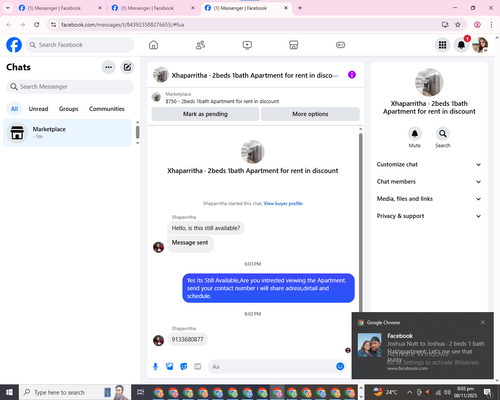Viewport: 500px width, 400px height.
Task: Click the Search Messenger field
Action: pos(70,87)
